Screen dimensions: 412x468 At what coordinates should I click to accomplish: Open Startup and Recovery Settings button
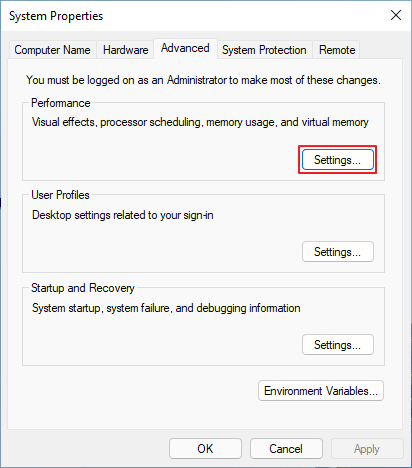point(338,345)
